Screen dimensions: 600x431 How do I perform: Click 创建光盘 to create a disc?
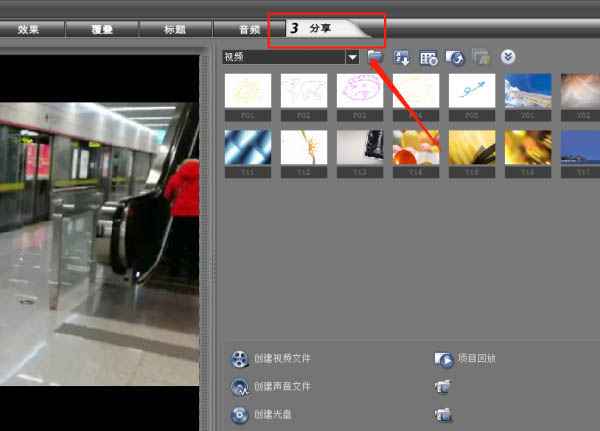click(x=261, y=415)
